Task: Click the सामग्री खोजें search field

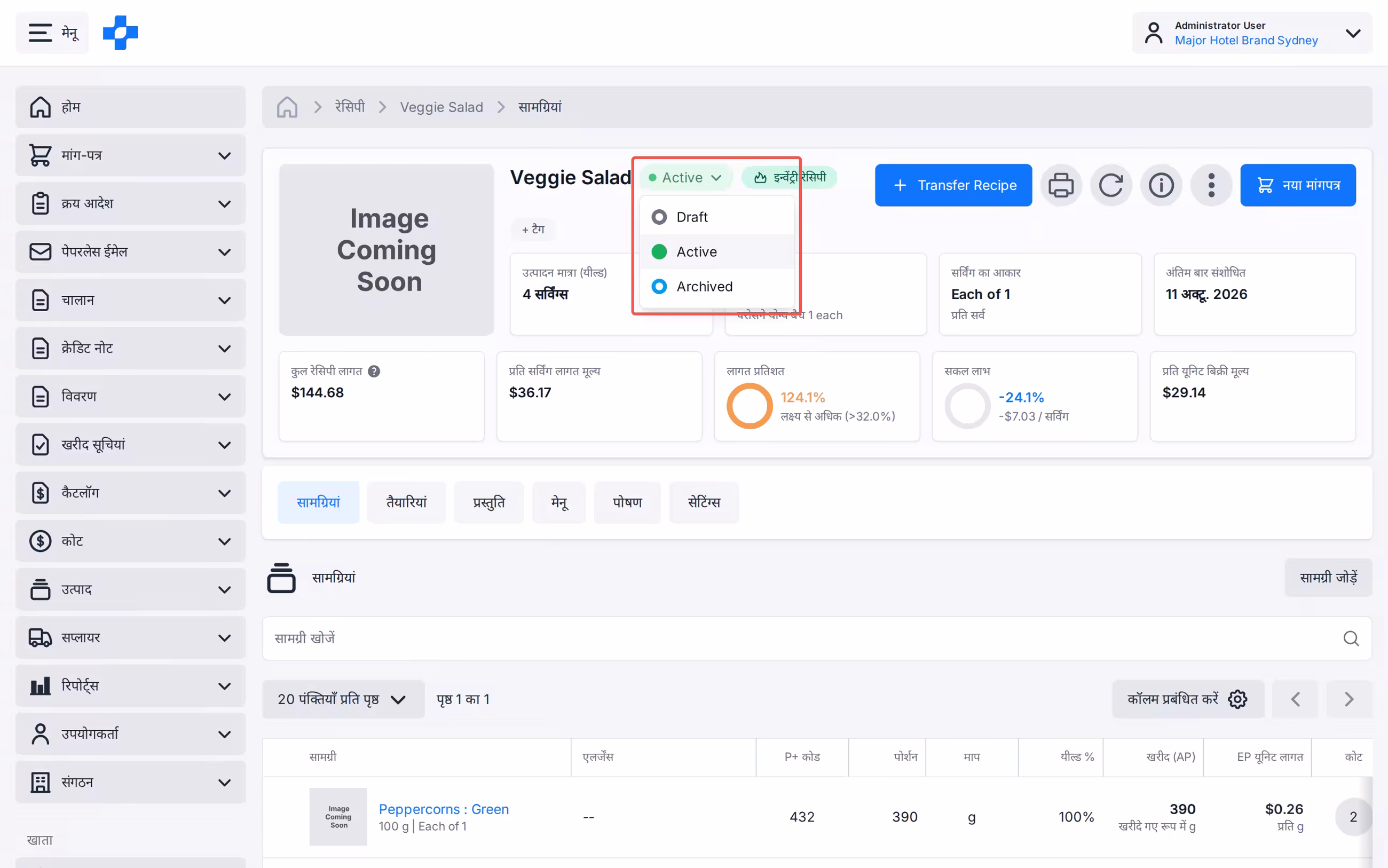Action: [x=817, y=638]
